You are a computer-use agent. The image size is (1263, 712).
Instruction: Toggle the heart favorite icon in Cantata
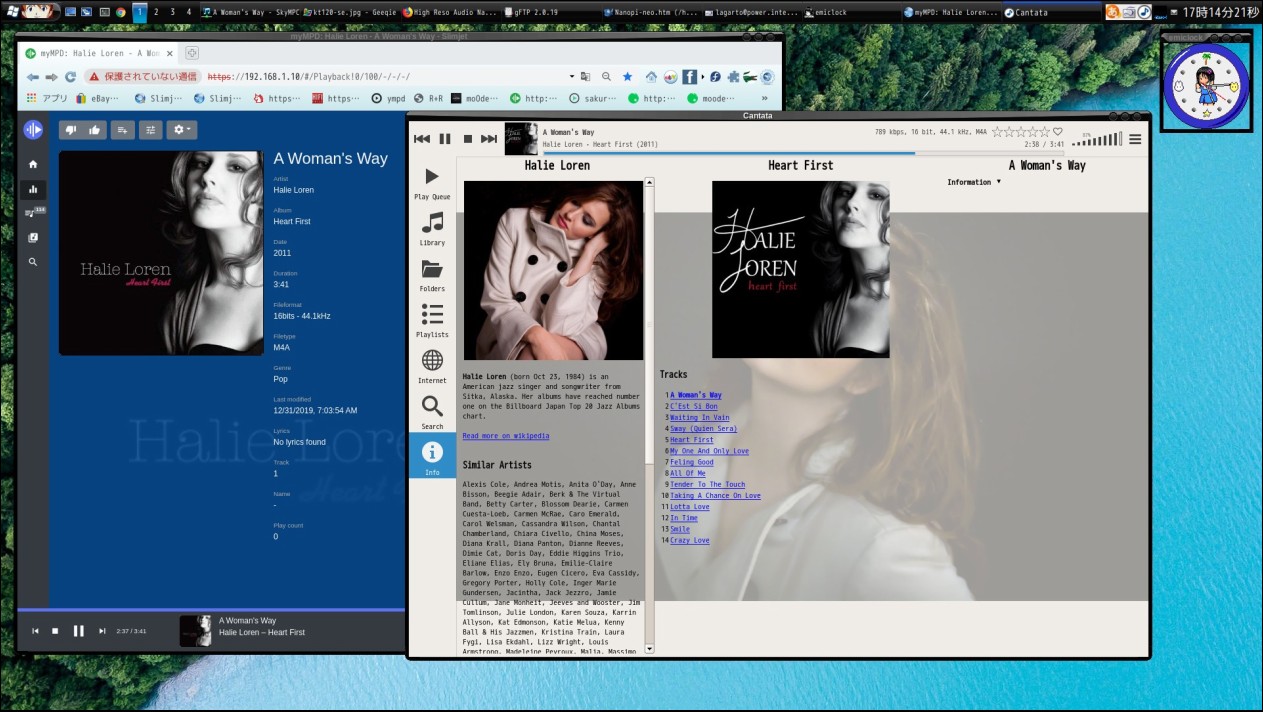tap(1058, 132)
